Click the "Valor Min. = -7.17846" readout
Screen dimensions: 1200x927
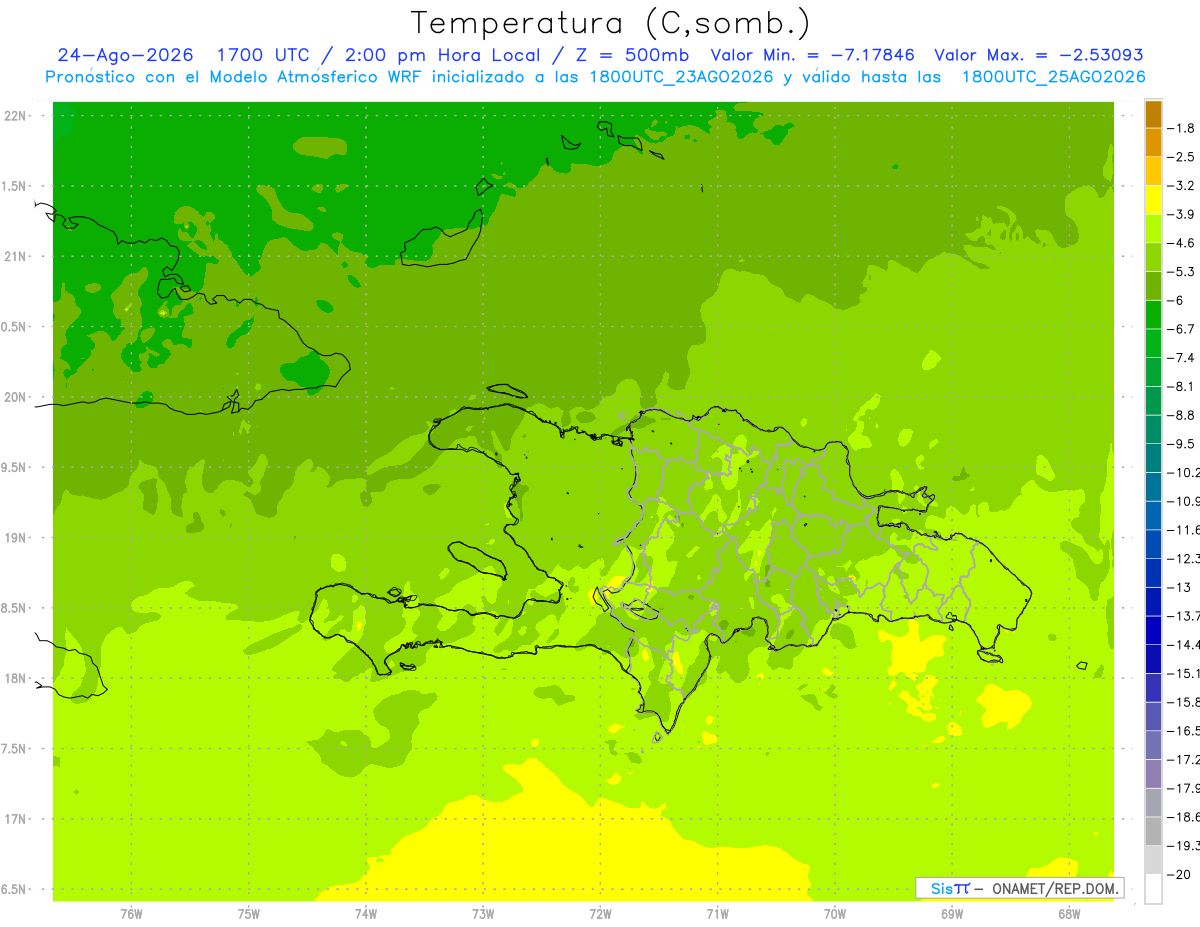pos(812,55)
